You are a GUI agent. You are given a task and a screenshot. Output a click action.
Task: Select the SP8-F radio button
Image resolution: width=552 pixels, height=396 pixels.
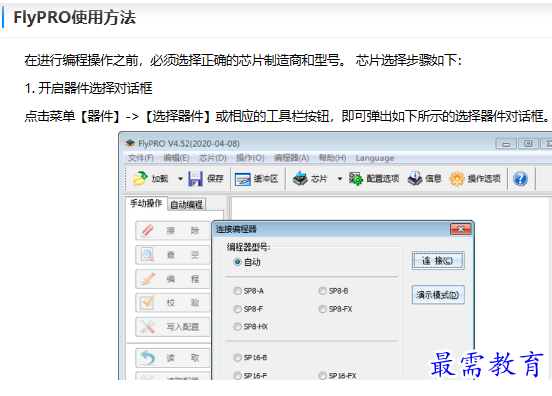pos(237,309)
